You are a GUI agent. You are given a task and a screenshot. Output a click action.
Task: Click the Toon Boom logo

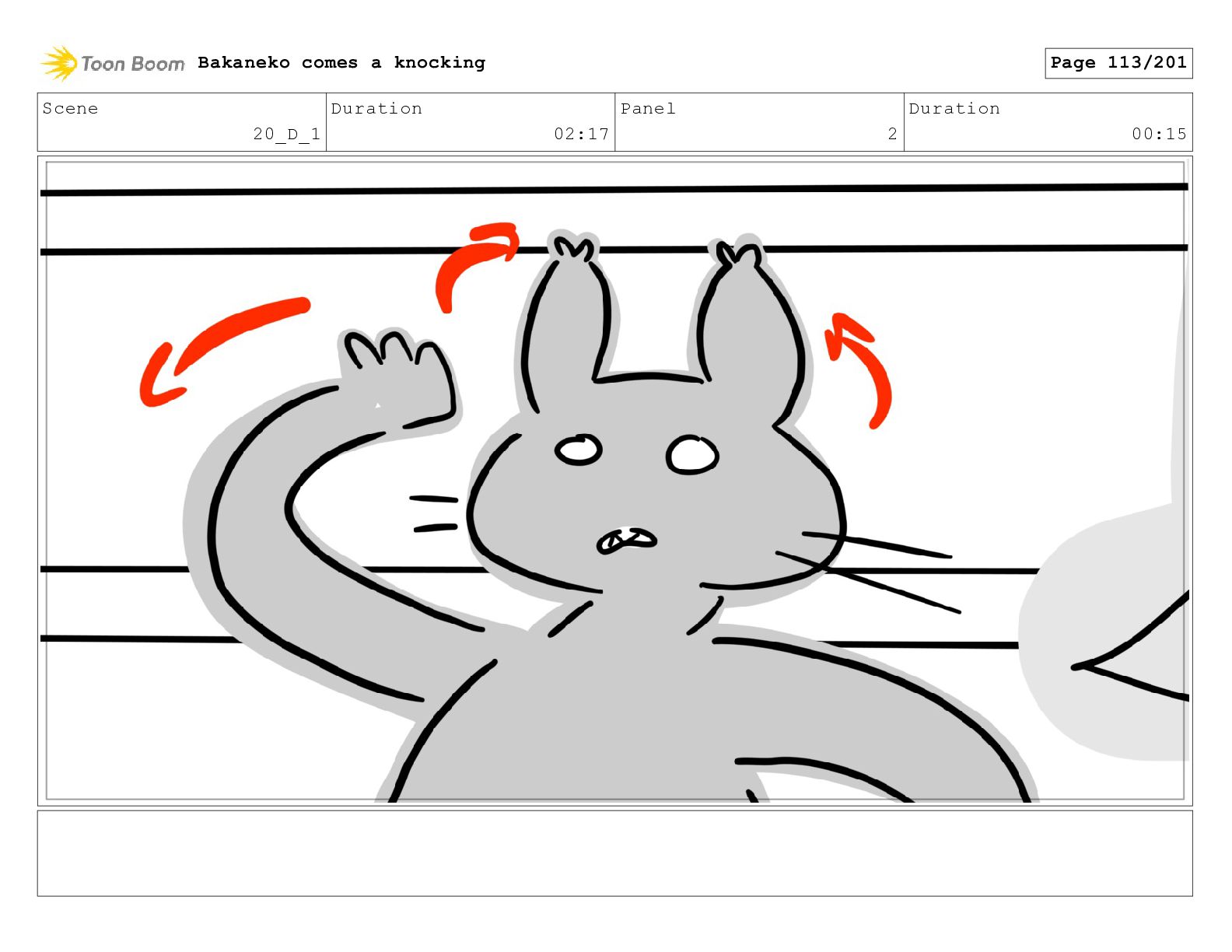(x=113, y=63)
